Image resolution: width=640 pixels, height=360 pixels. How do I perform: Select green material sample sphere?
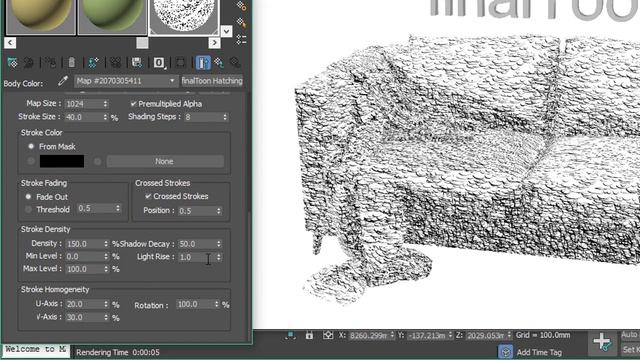pyautogui.click(x=112, y=16)
